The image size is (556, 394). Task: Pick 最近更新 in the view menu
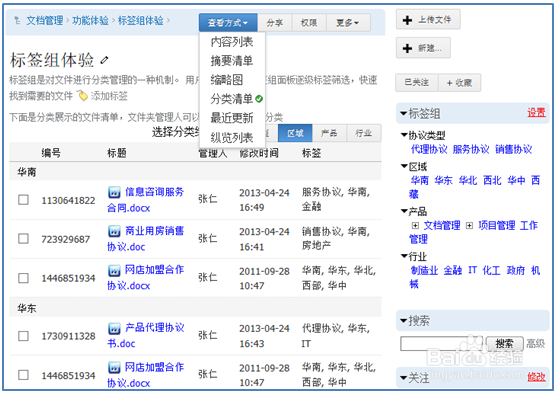[x=232, y=118]
